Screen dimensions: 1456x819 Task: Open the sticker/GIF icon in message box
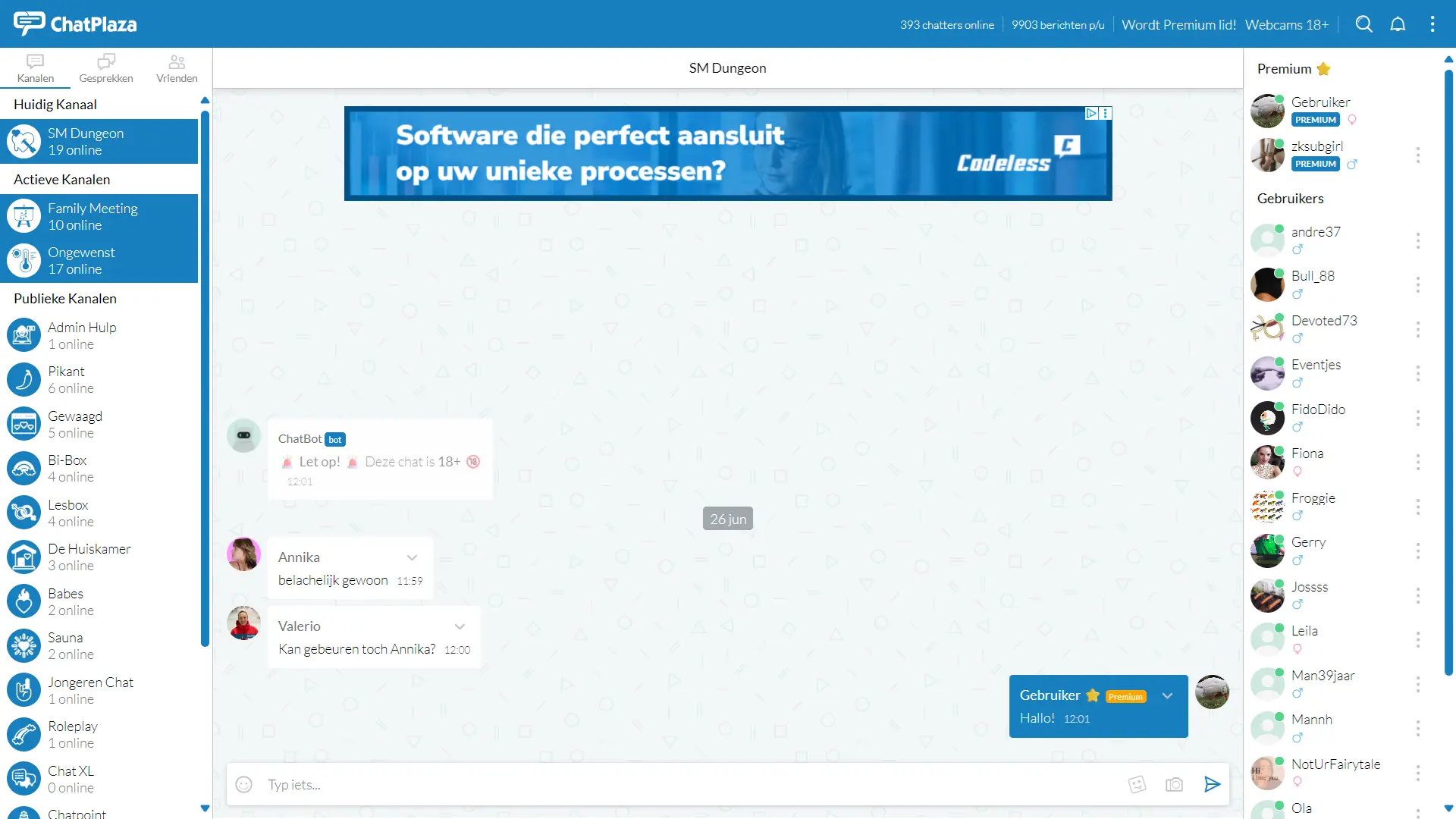click(1137, 785)
